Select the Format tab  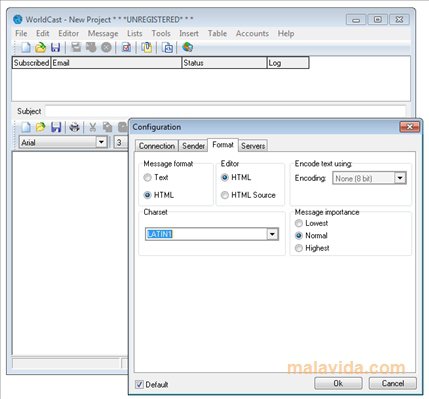(x=223, y=145)
